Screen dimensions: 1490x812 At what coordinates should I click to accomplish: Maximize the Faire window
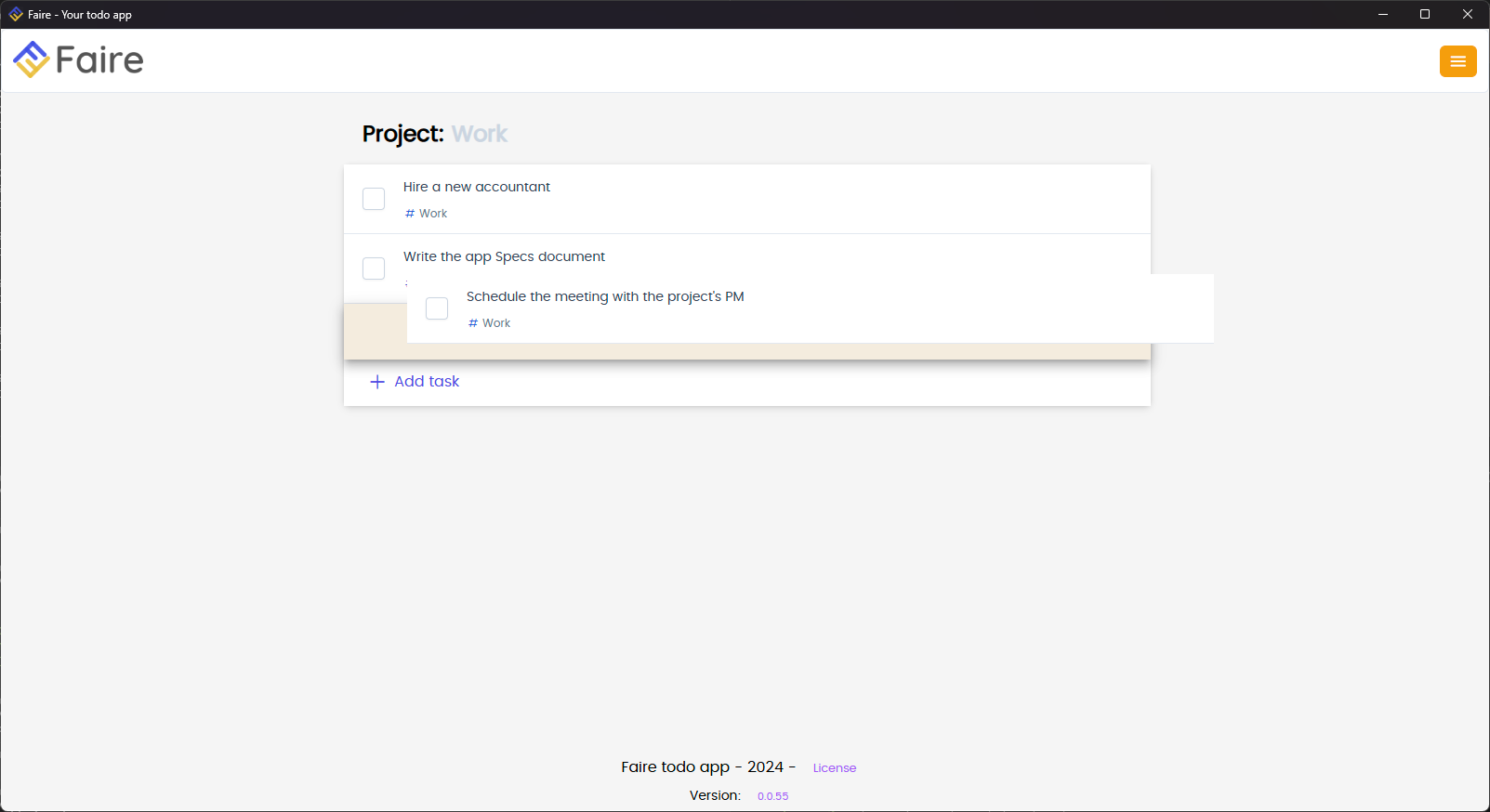click(1425, 14)
